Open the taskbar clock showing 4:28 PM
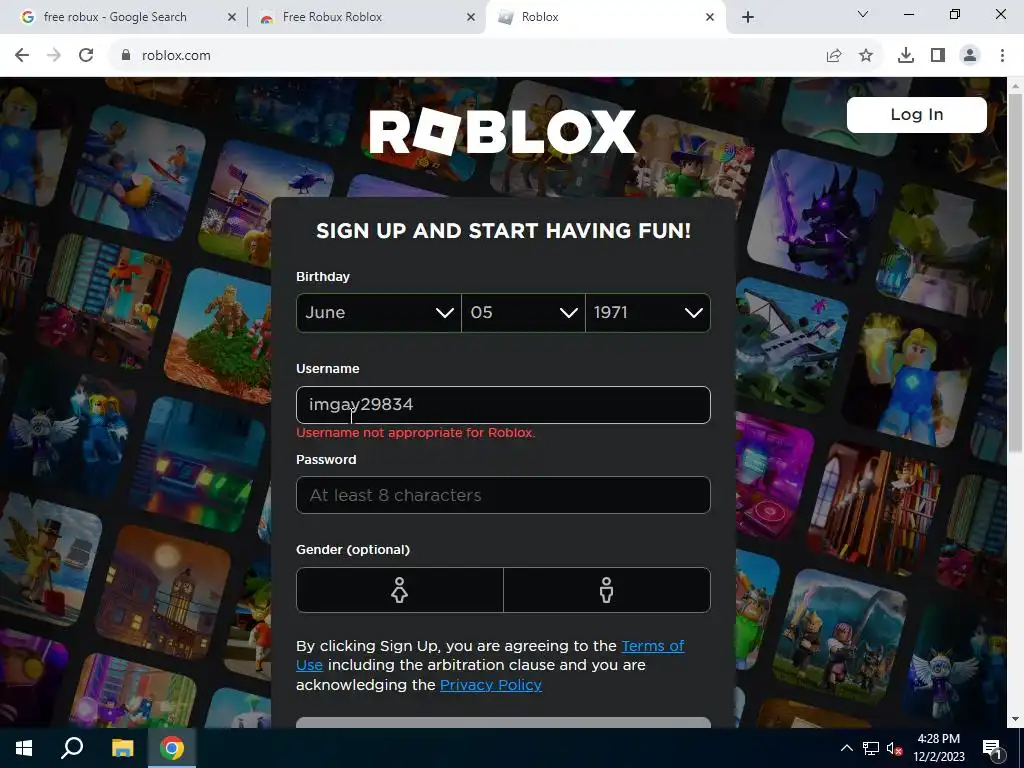 [938, 748]
